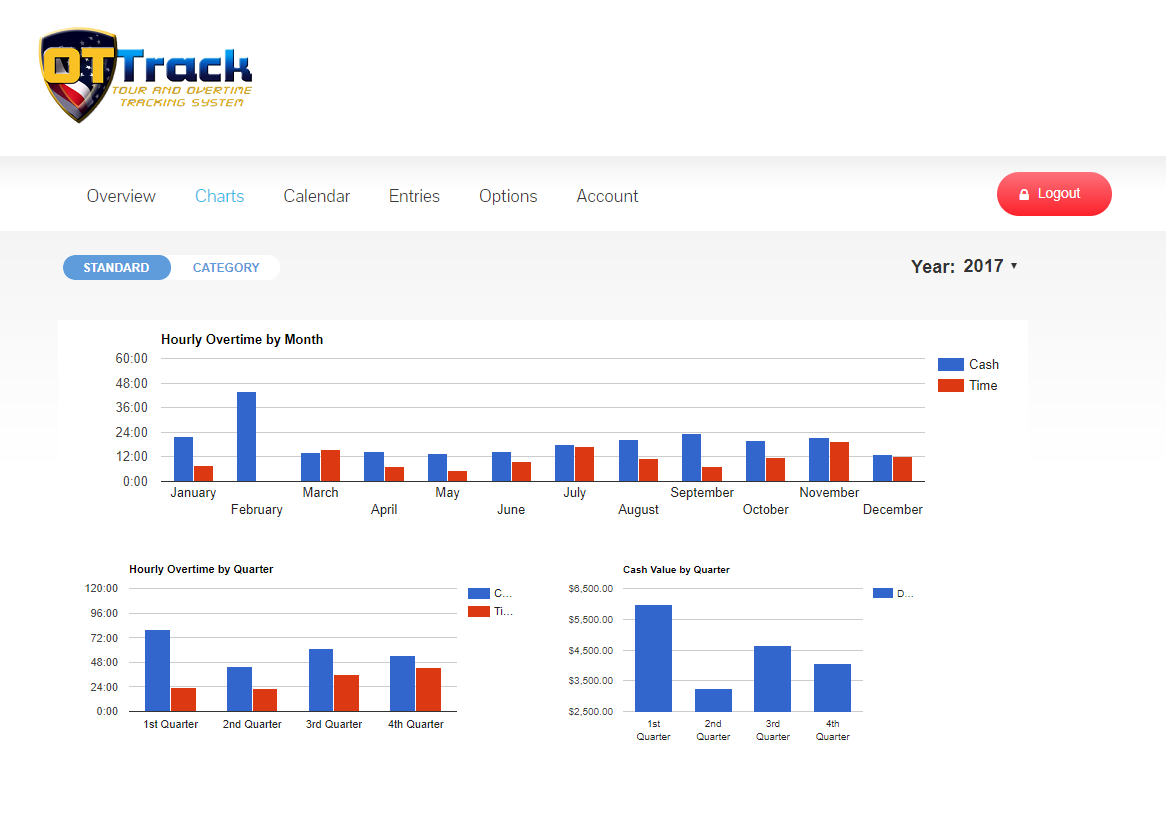The width and height of the screenshot is (1166, 826).
Task: Click the red Time legend swatch
Action: [950, 386]
